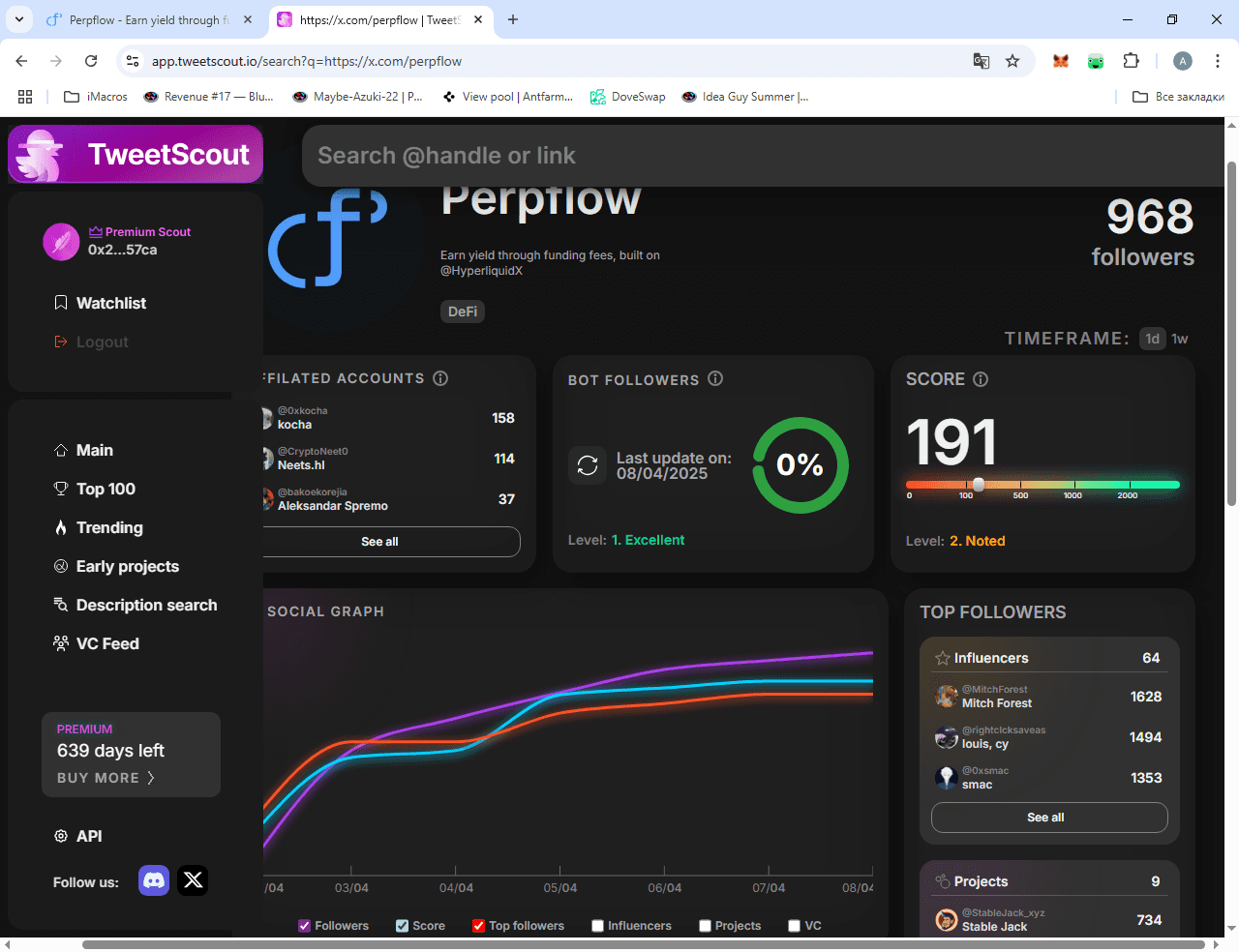Open the browser tab search dropdown

19,19
